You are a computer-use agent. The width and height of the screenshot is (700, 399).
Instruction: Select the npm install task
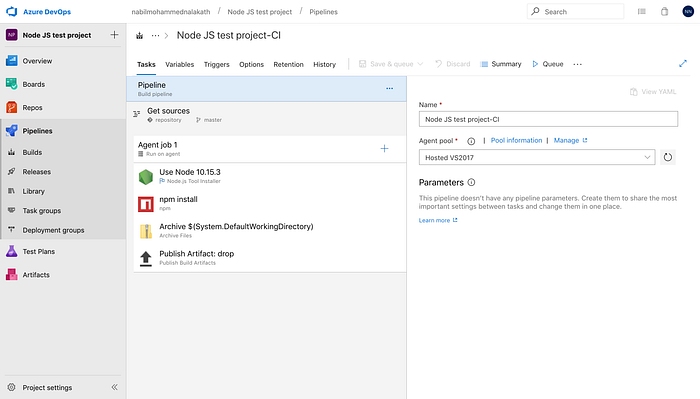(x=270, y=204)
